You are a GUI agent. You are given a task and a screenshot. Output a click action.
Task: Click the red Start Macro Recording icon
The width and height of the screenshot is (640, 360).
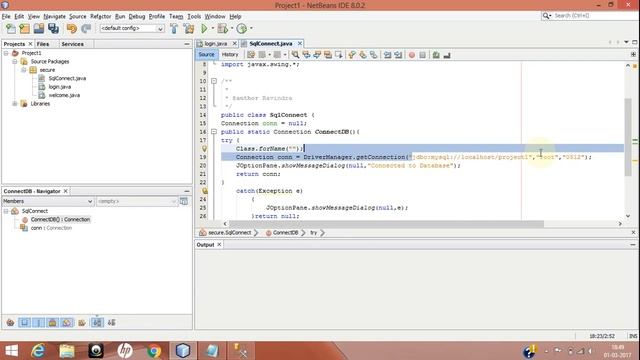click(412, 55)
